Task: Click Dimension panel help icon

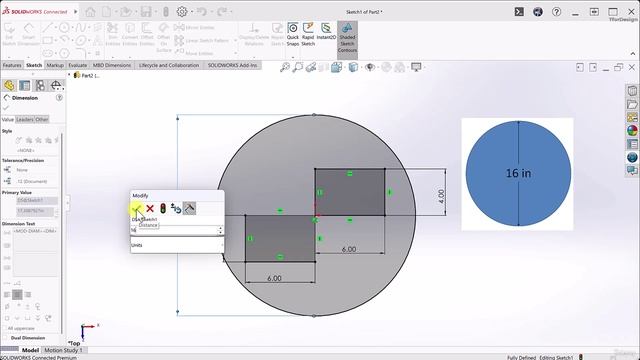Action: [59, 98]
